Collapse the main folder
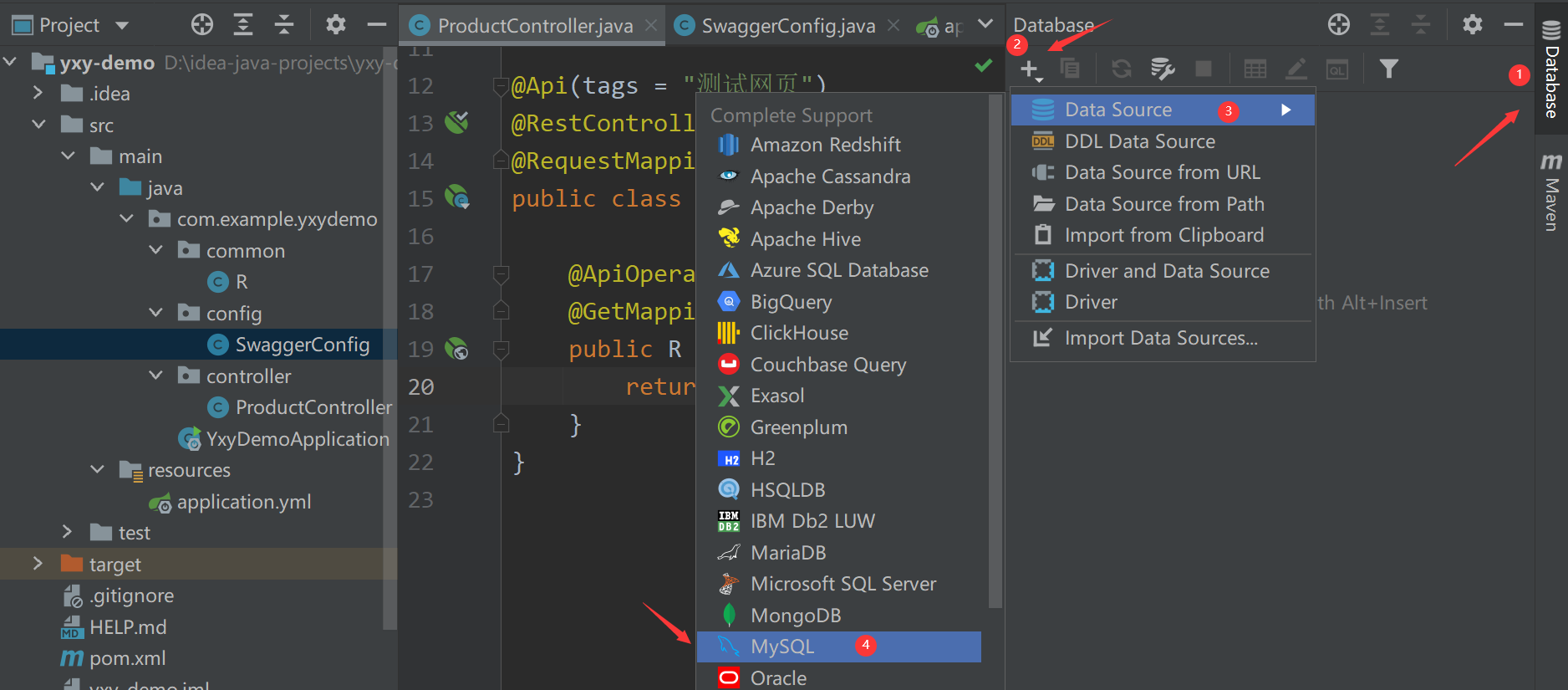The height and width of the screenshot is (690, 1568). (x=69, y=156)
